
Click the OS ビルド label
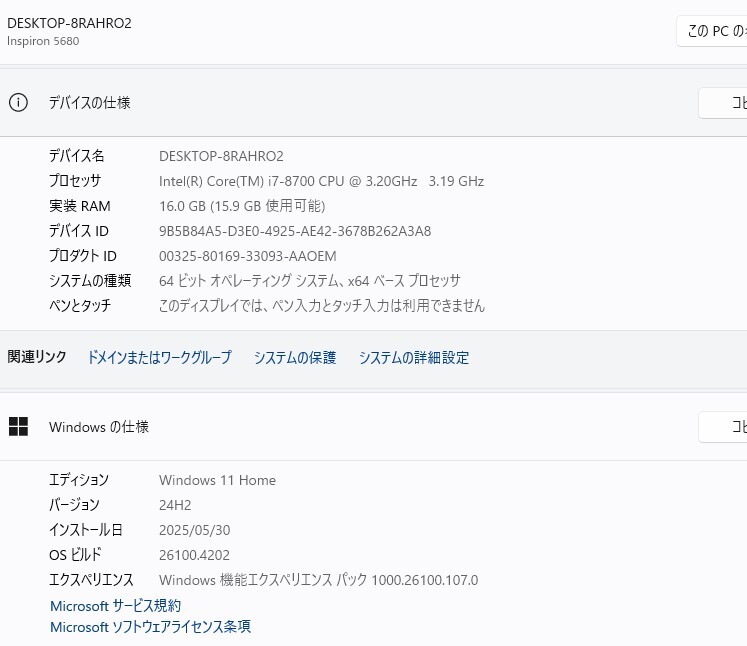75,554
